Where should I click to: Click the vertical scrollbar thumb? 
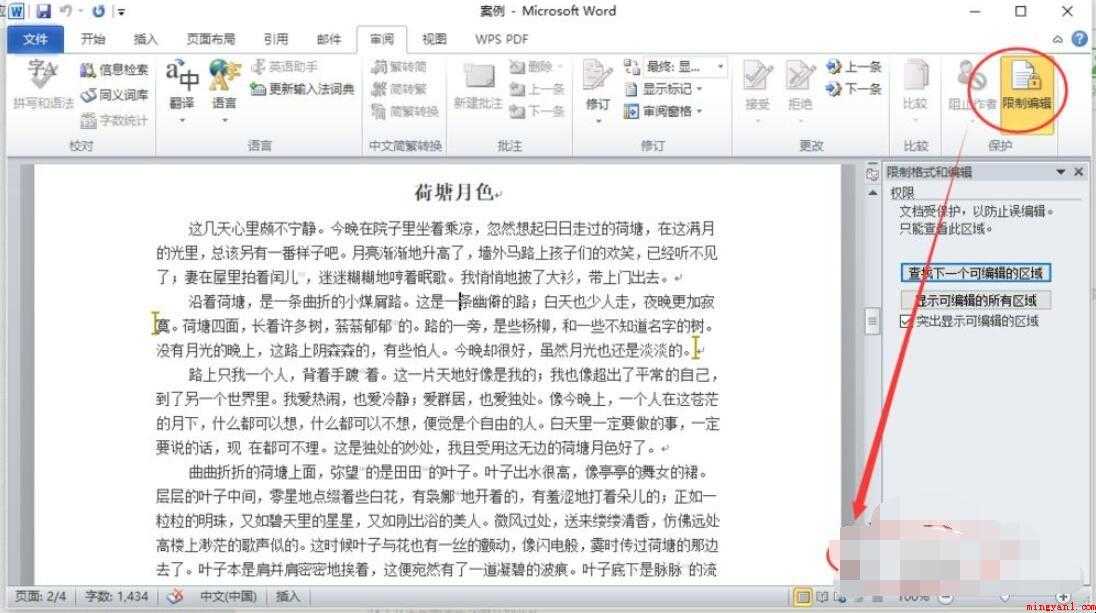[x=872, y=321]
